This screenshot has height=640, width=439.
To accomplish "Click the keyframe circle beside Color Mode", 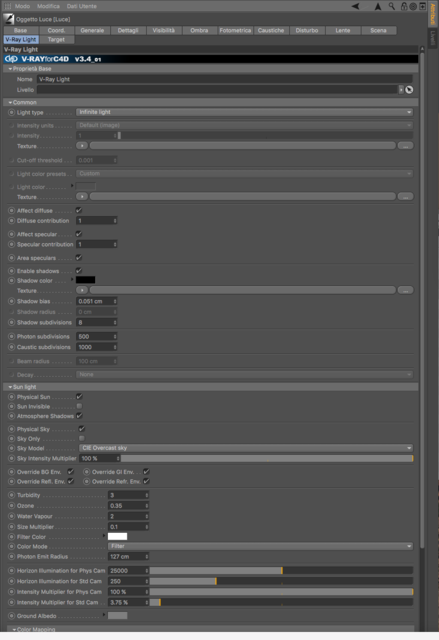I will point(11,547).
